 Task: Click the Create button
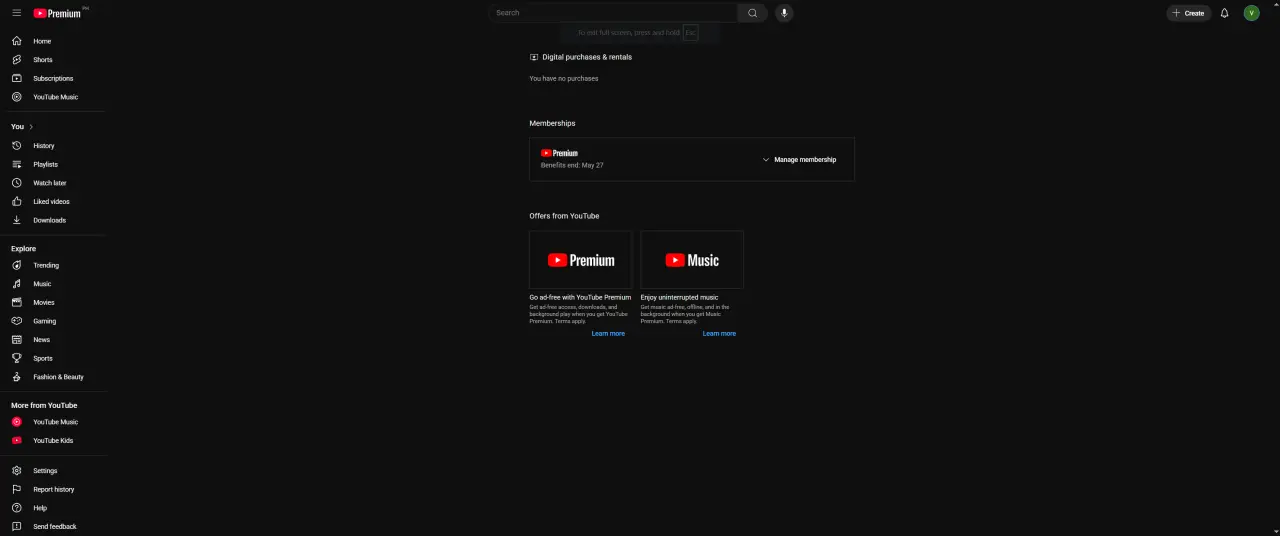click(1188, 13)
